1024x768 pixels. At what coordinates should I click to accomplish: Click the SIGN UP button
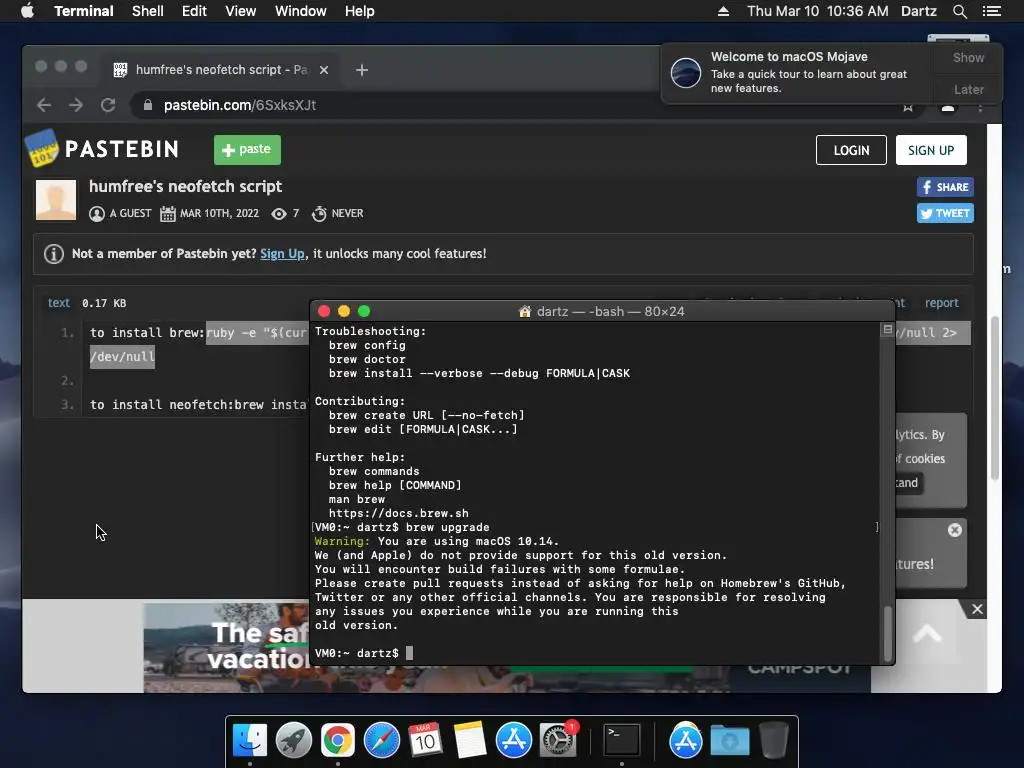click(x=931, y=150)
